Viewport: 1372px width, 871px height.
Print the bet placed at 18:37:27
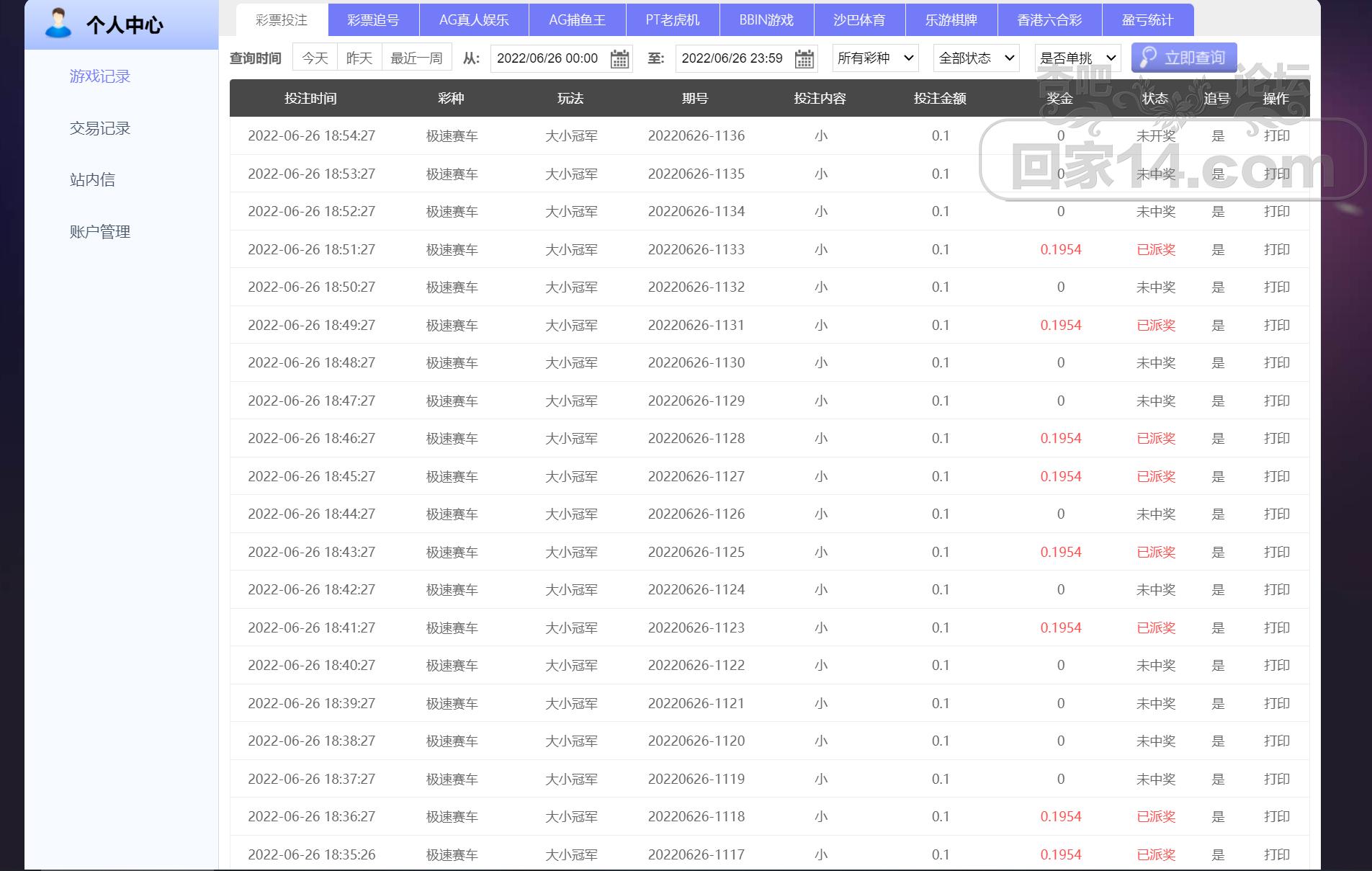(1276, 779)
